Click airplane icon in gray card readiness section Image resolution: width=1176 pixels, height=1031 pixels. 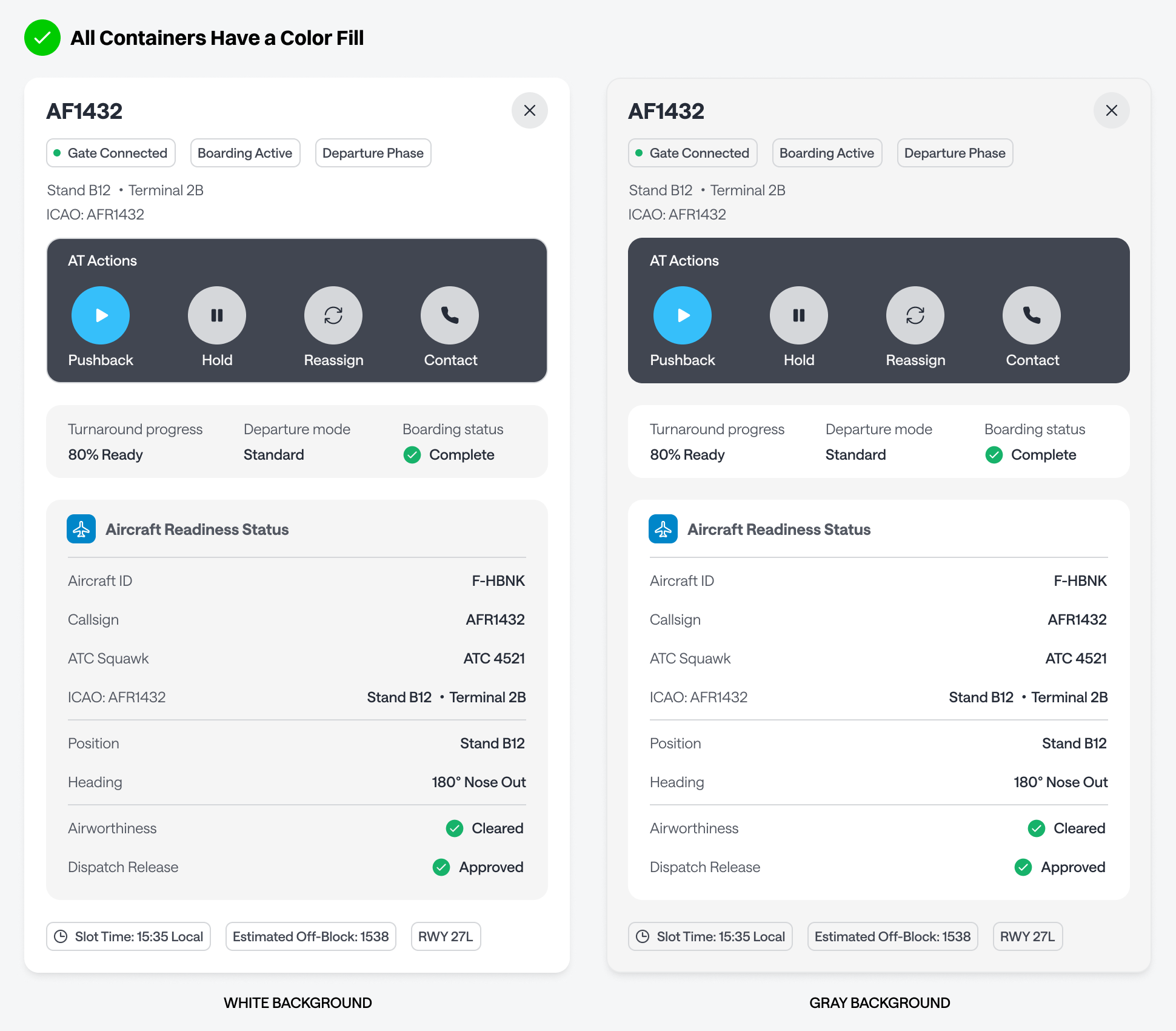click(663, 529)
